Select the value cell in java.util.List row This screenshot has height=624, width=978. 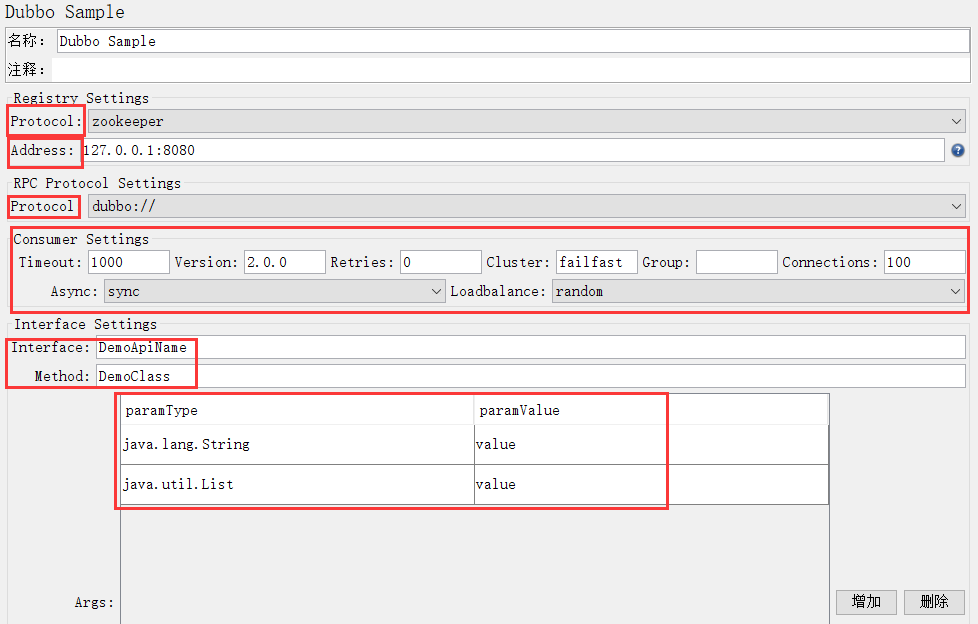(651, 485)
